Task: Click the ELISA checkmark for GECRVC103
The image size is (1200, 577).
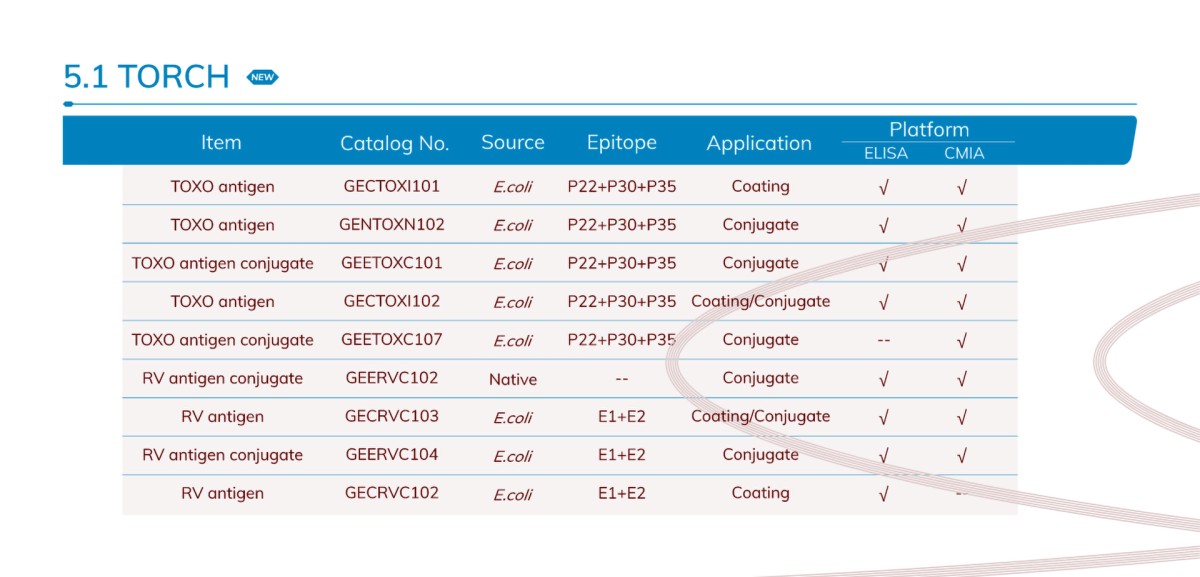Action: (883, 417)
